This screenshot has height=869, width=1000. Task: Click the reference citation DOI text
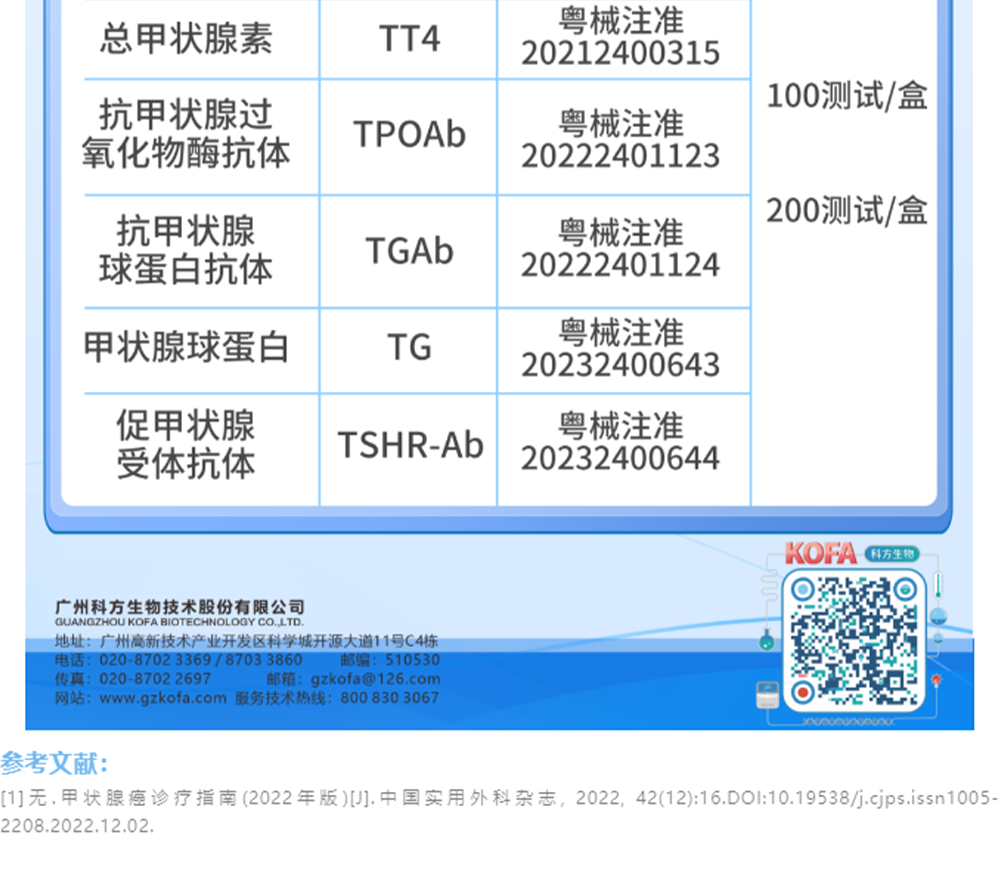pos(840,798)
